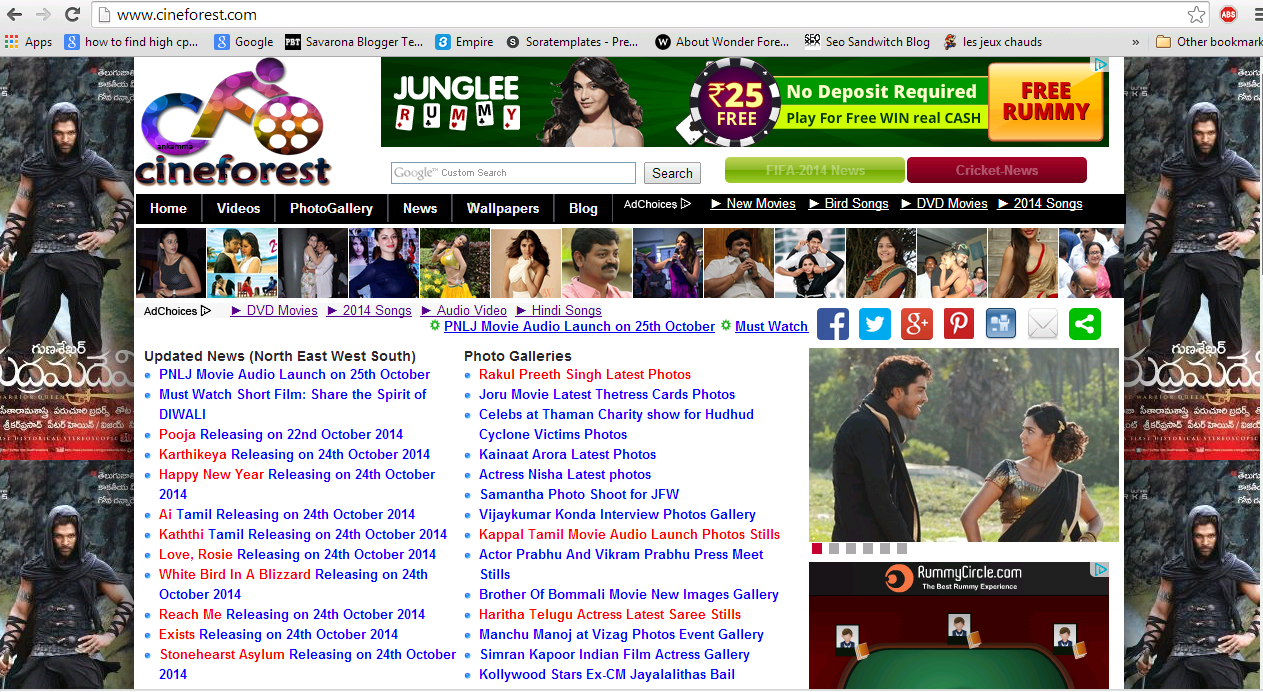The height and width of the screenshot is (692, 1263).
Task: Open About Wonder Fore... bookmark
Action: 724,42
